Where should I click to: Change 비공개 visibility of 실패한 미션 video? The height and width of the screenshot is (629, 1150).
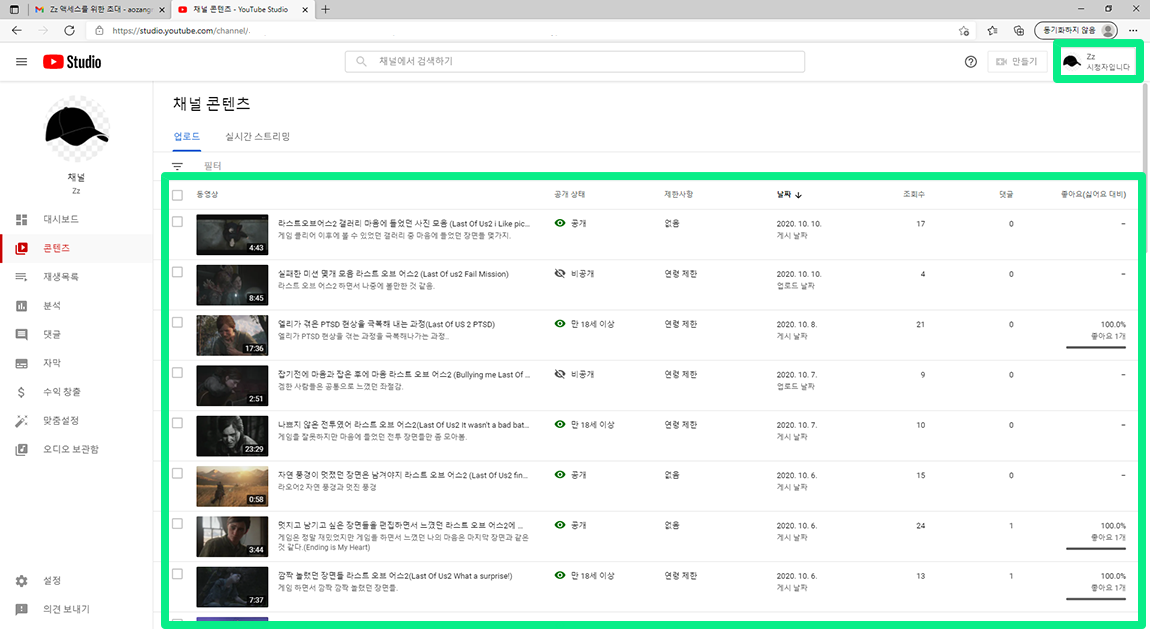[x=574, y=273]
